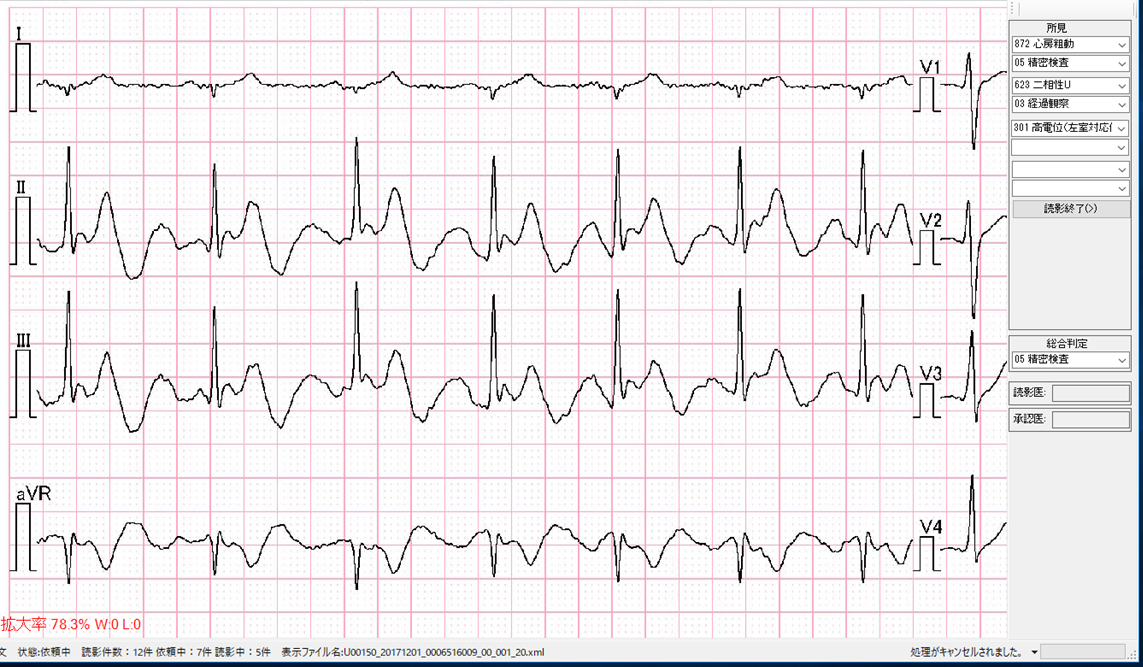The width and height of the screenshot is (1143, 667).
Task: Open the 623 二相性U dropdown
Action: [x=1070, y=85]
